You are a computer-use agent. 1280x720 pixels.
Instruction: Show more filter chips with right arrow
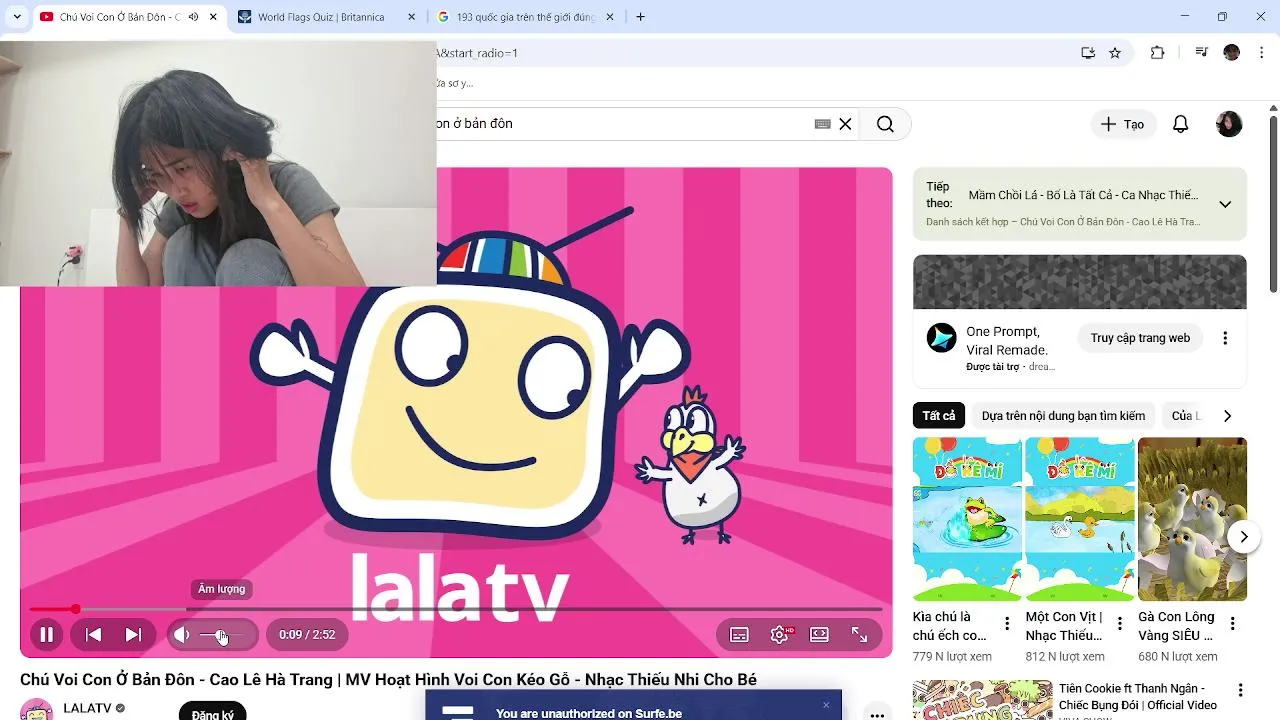point(1228,416)
